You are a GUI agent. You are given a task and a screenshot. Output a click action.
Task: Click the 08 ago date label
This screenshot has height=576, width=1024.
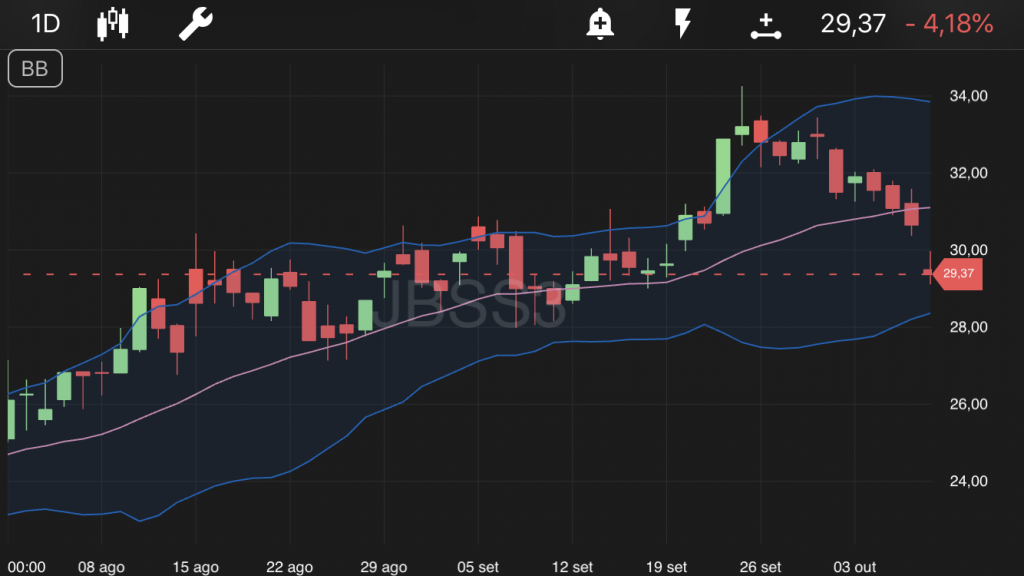pyautogui.click(x=101, y=567)
